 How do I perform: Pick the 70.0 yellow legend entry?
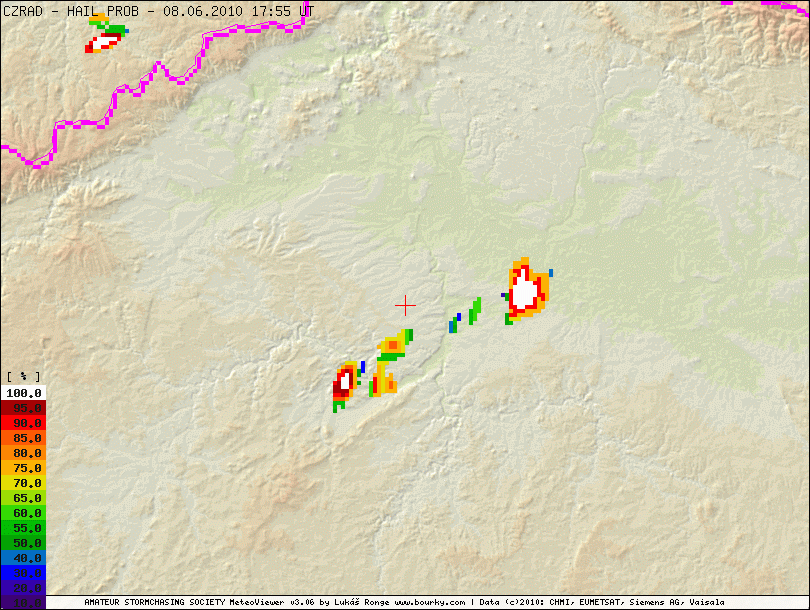tap(23, 483)
